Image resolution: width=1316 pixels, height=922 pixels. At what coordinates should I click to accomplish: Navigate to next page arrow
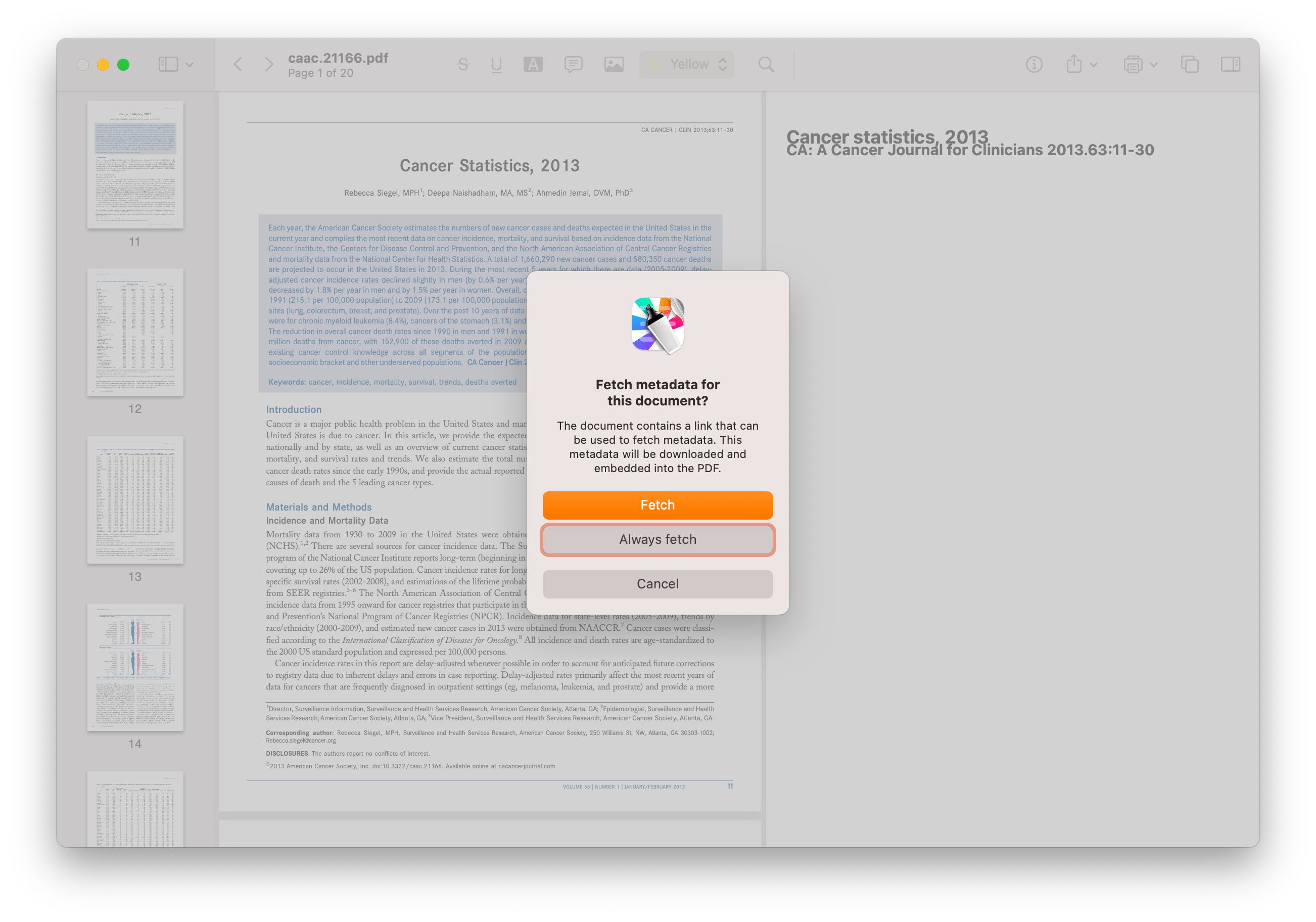click(268, 64)
